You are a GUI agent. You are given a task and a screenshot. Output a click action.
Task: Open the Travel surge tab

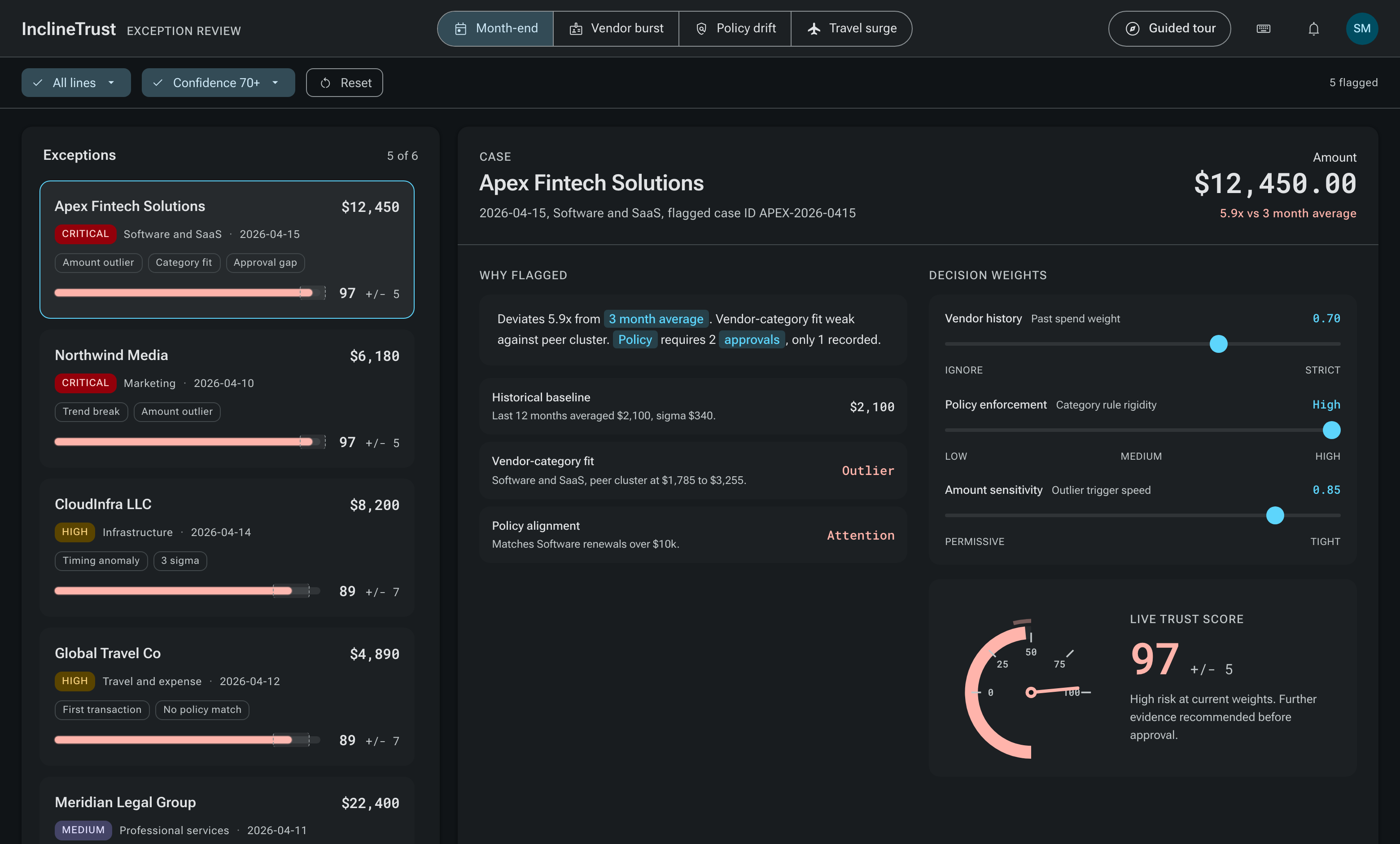851,28
